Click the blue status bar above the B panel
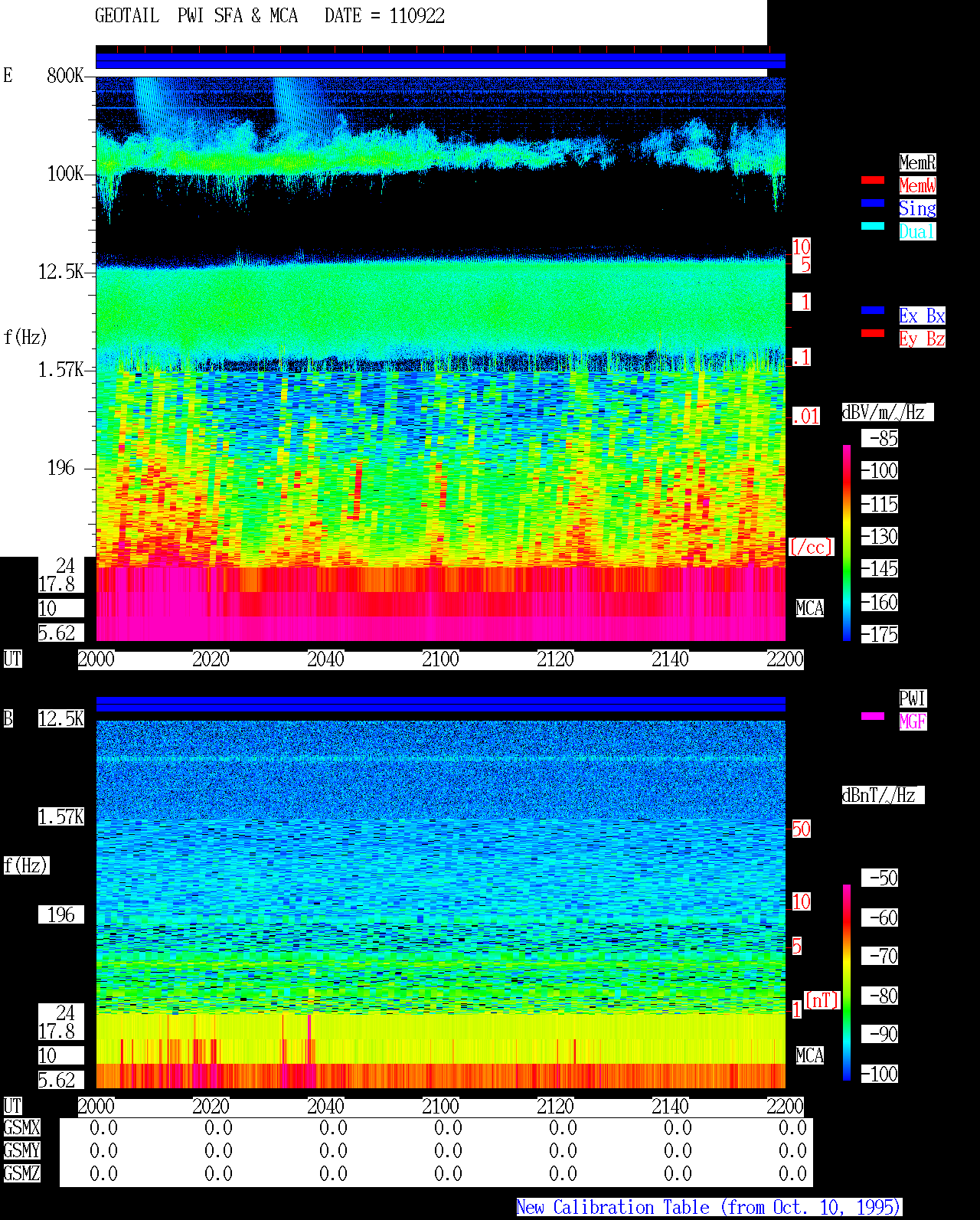This screenshot has width=980, height=1220. tap(440, 705)
